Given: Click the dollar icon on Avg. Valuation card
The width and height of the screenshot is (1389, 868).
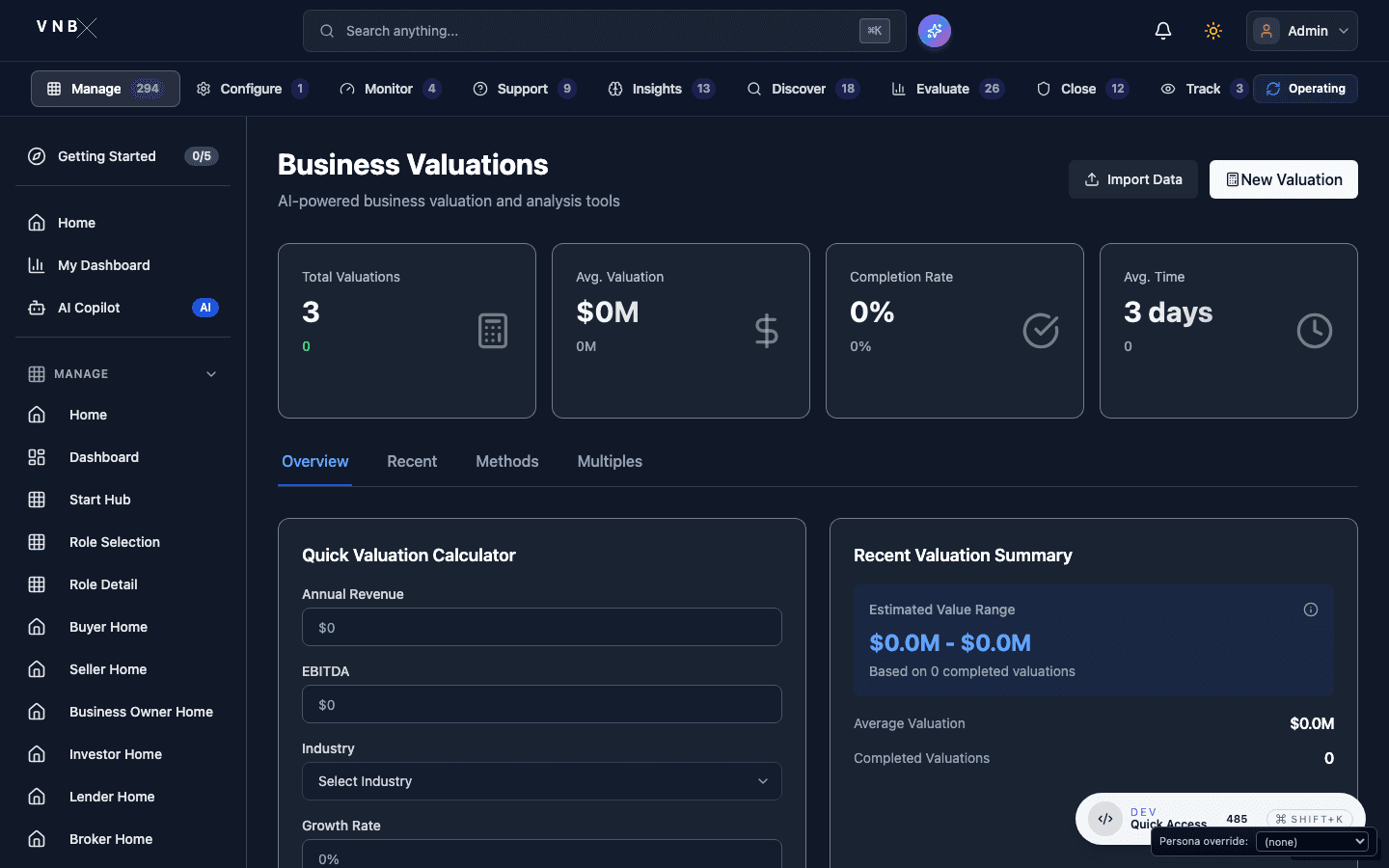Looking at the screenshot, I should [x=766, y=331].
